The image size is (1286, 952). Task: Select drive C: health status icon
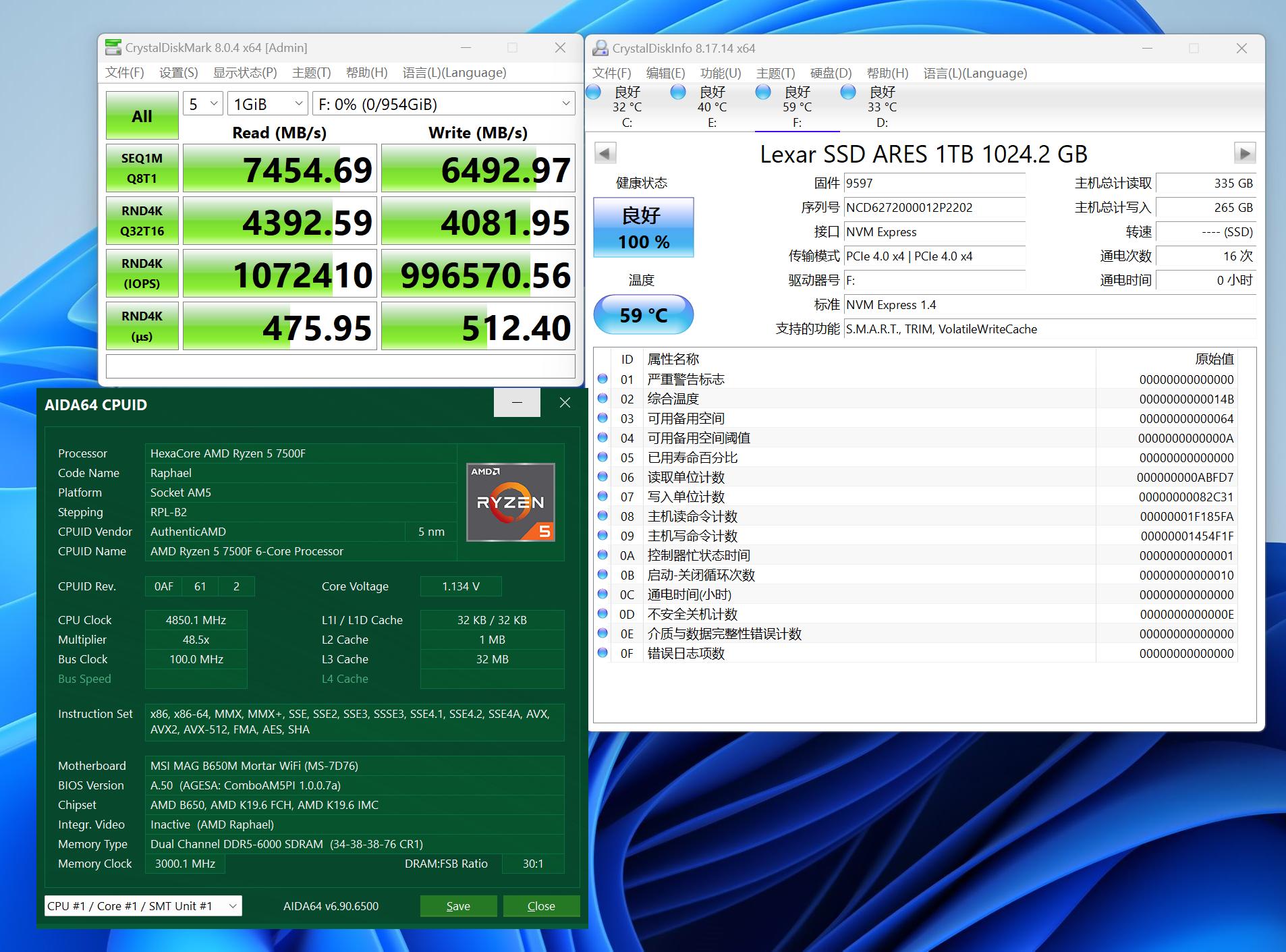pyautogui.click(x=594, y=92)
